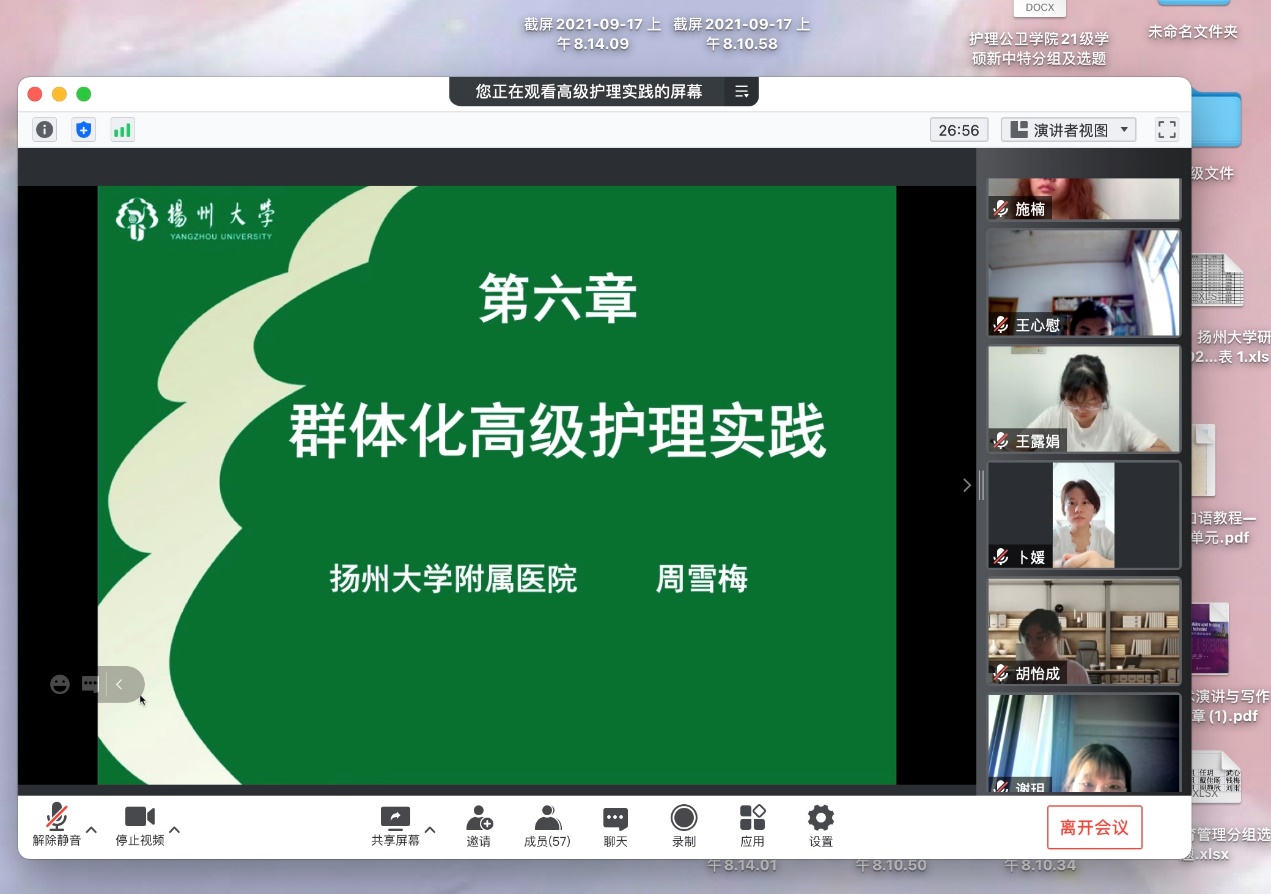Screen dimensions: 1271x894
Task: Expand audio options arrow beside mute
Action: click(91, 829)
